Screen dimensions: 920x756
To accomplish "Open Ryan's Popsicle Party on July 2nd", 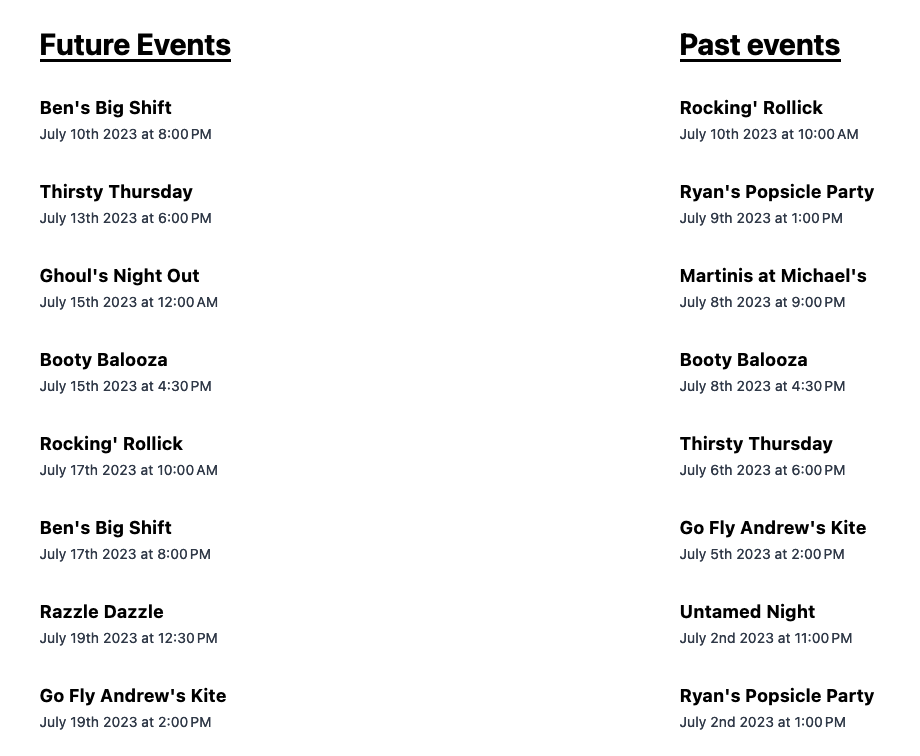I will point(776,696).
